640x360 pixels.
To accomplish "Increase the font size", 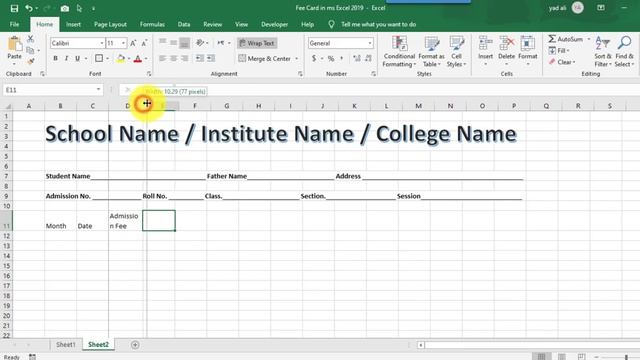I will tap(133, 43).
